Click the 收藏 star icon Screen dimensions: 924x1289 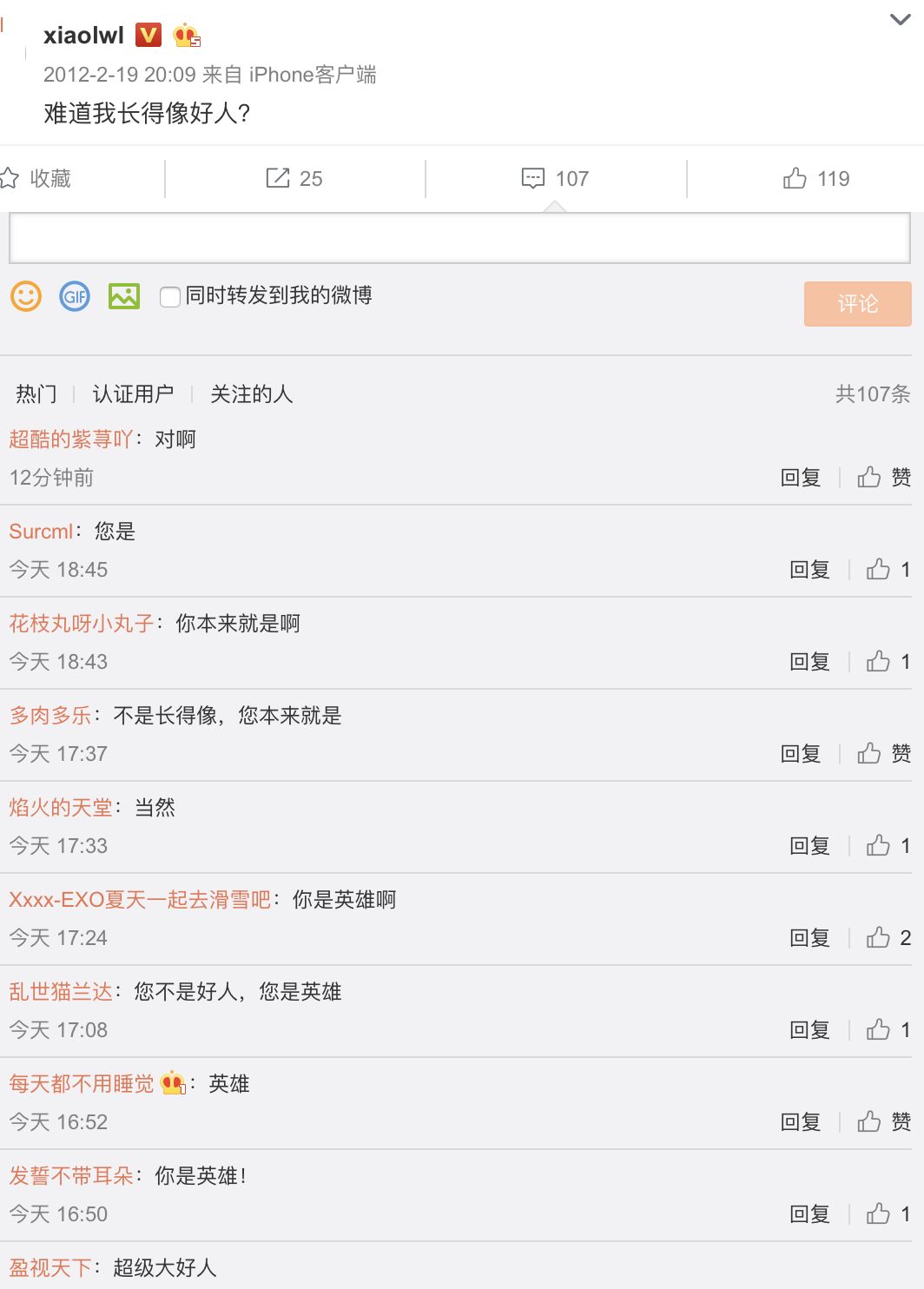[10, 178]
